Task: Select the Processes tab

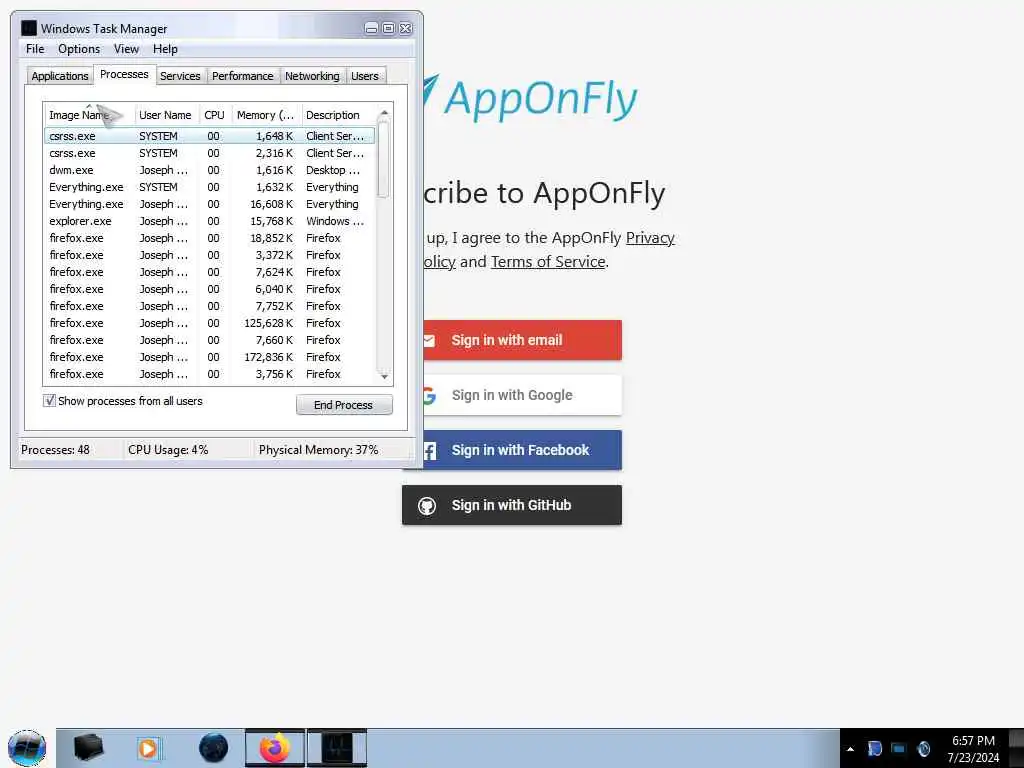Action: (124, 74)
